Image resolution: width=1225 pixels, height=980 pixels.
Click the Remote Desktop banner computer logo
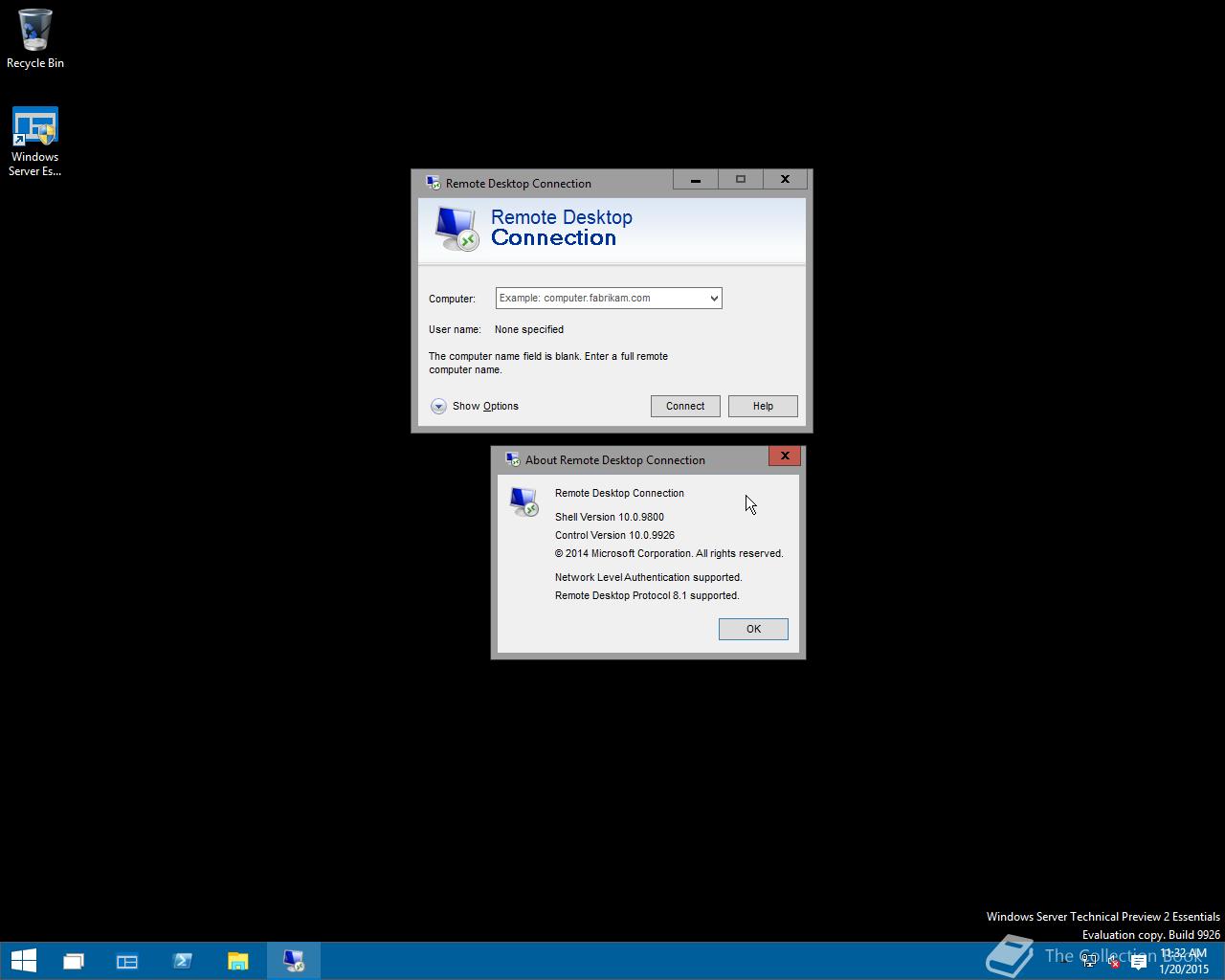coord(457,229)
